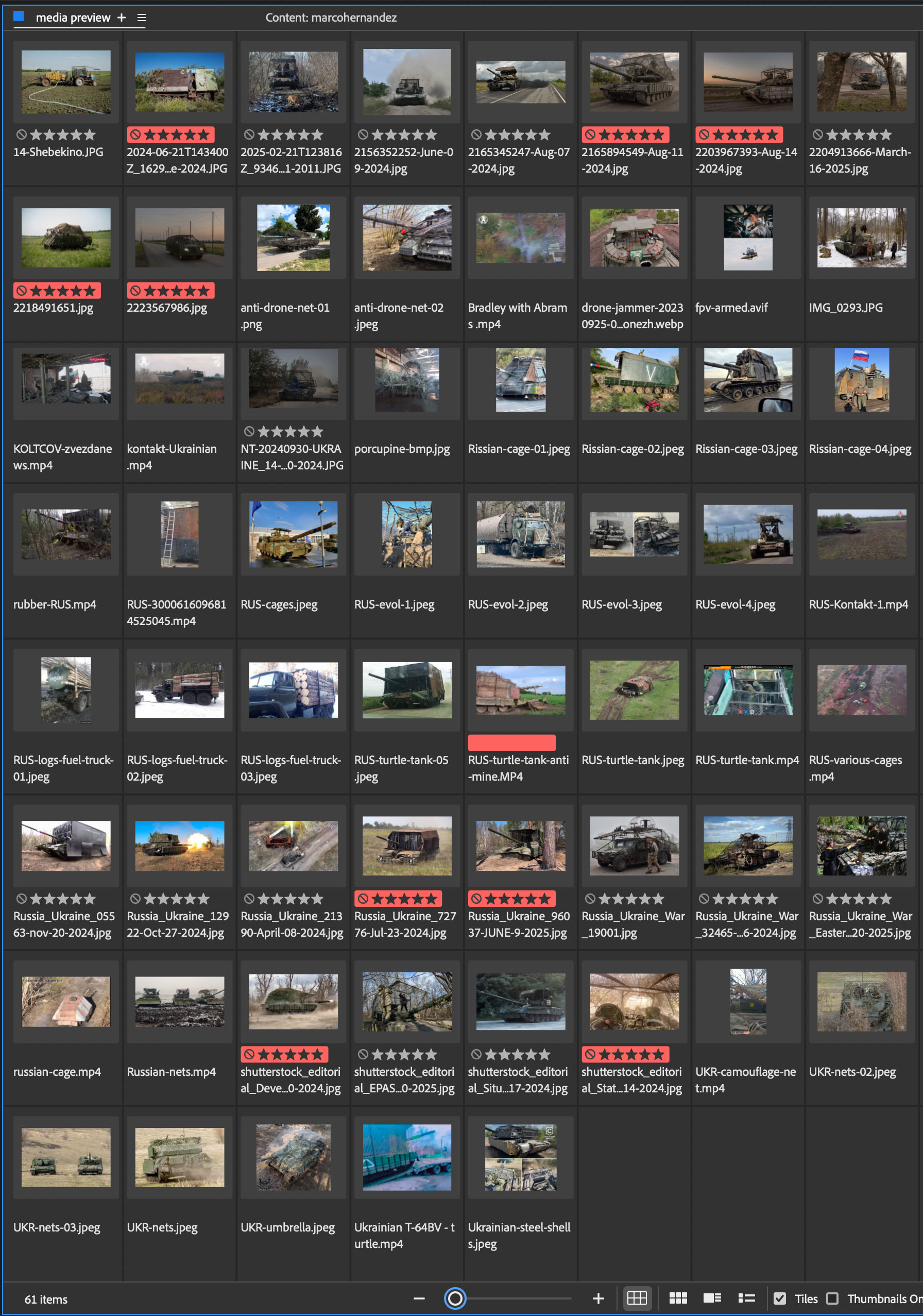Switch to the list view icon

[x=746, y=1298]
